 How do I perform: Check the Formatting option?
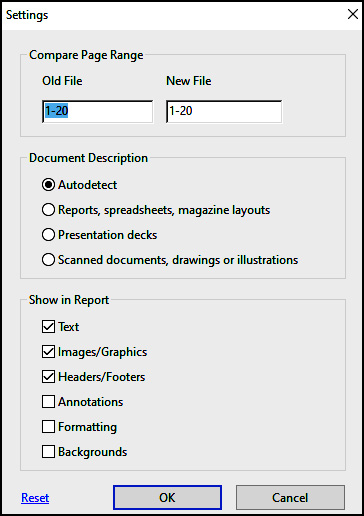click(48, 427)
